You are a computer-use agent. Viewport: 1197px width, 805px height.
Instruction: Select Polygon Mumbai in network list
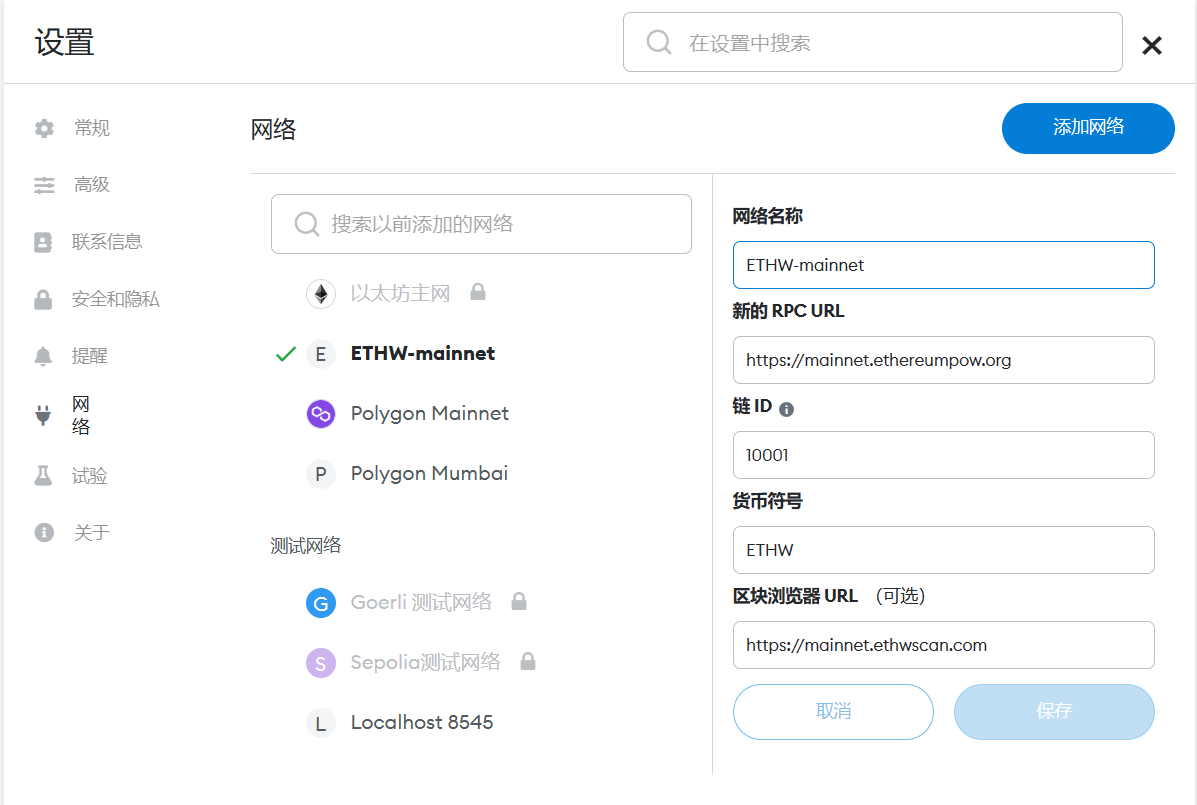(429, 474)
